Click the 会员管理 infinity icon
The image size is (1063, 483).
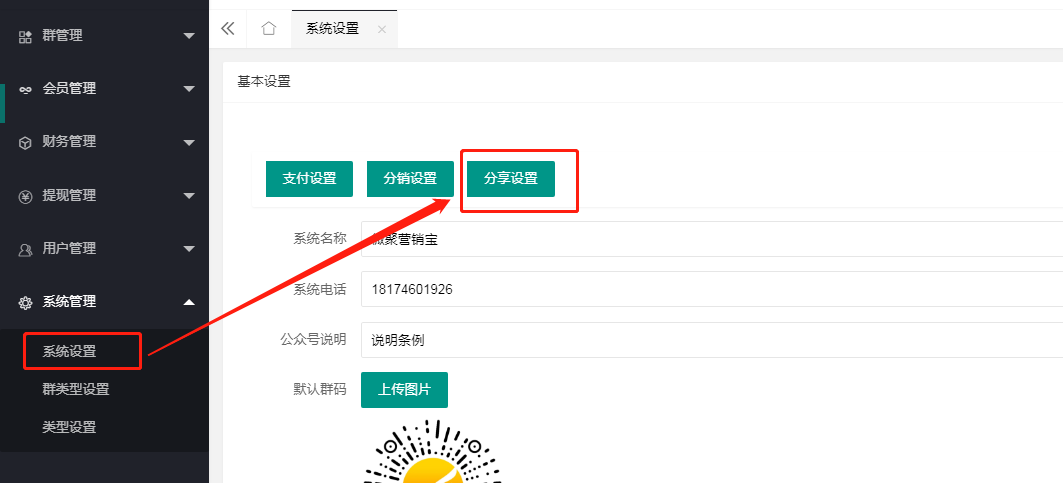tap(25, 90)
